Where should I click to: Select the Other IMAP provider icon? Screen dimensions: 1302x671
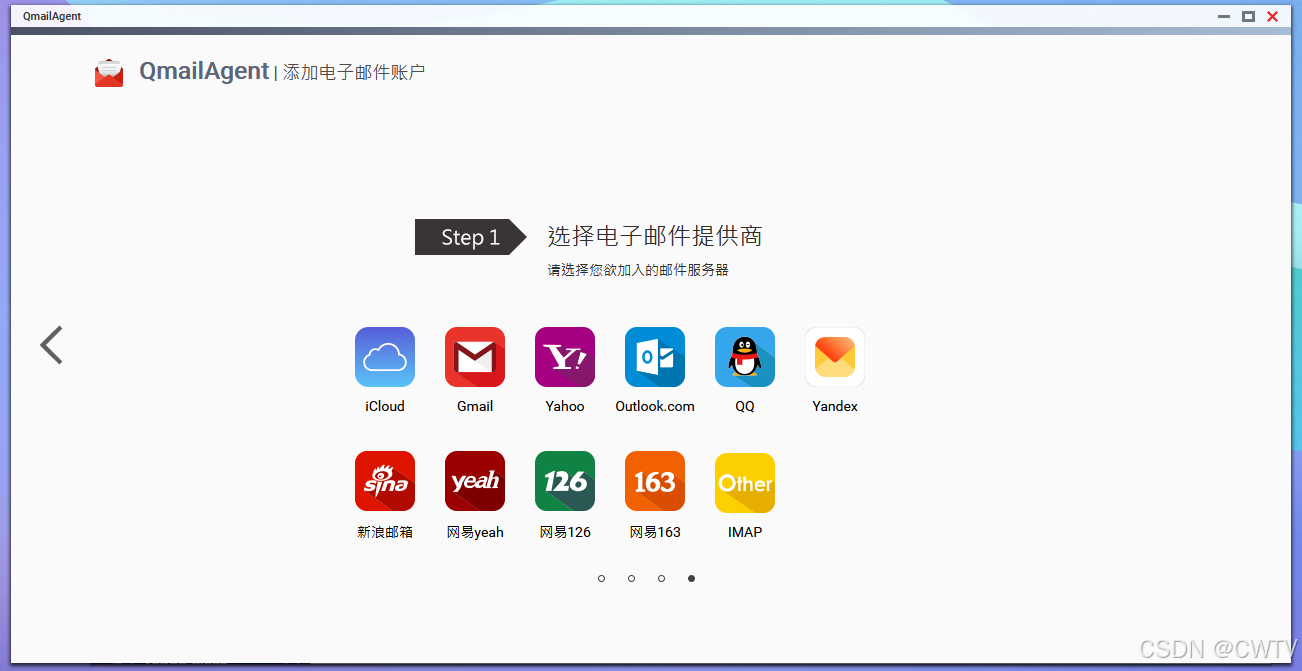pos(745,483)
